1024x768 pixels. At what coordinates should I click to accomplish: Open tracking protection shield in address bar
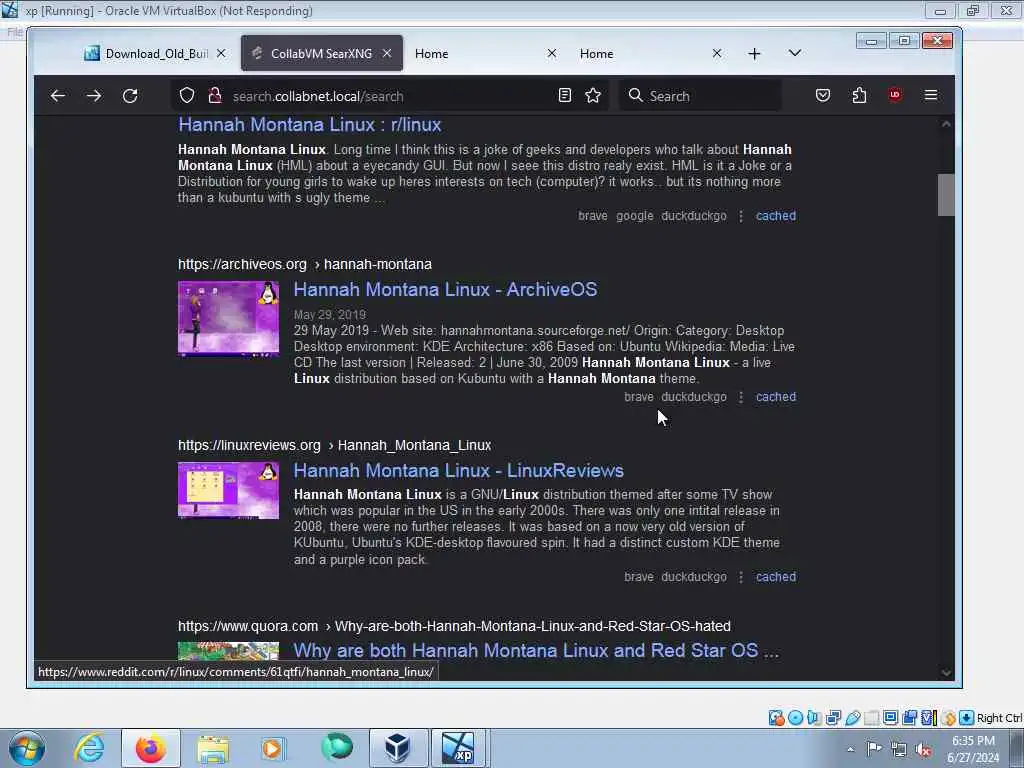pyautogui.click(x=187, y=96)
